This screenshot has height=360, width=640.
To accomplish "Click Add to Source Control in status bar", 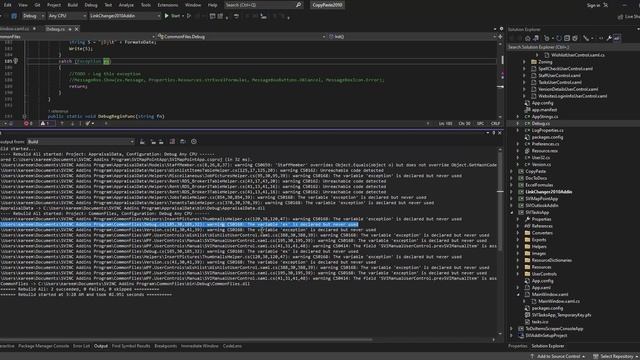I will tap(558, 356).
